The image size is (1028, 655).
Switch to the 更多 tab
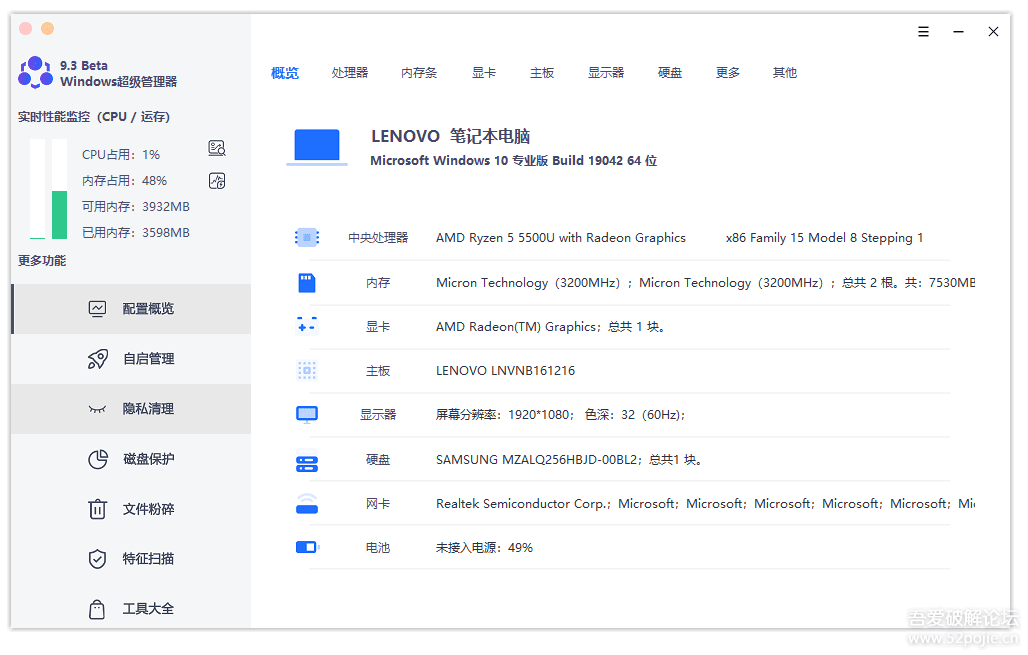(x=728, y=73)
